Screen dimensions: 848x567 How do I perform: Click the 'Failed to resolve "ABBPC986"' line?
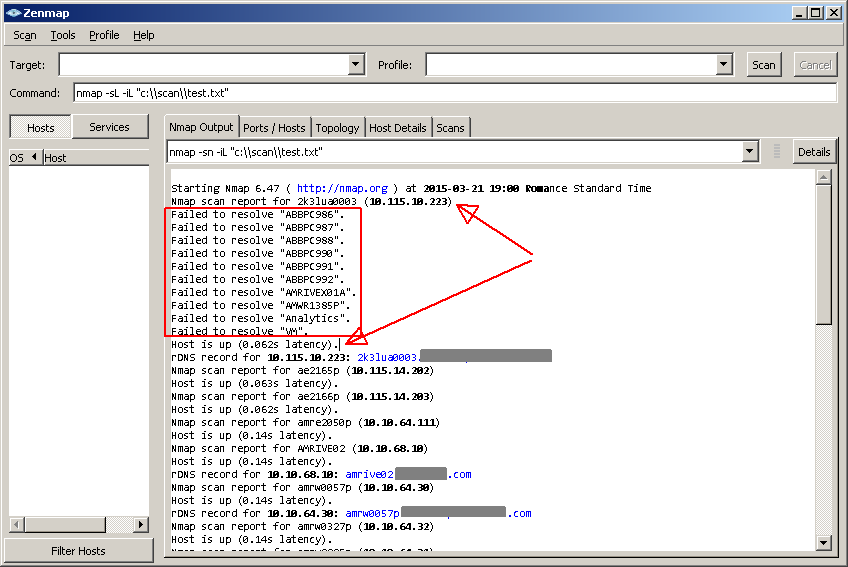[x=257, y=214]
